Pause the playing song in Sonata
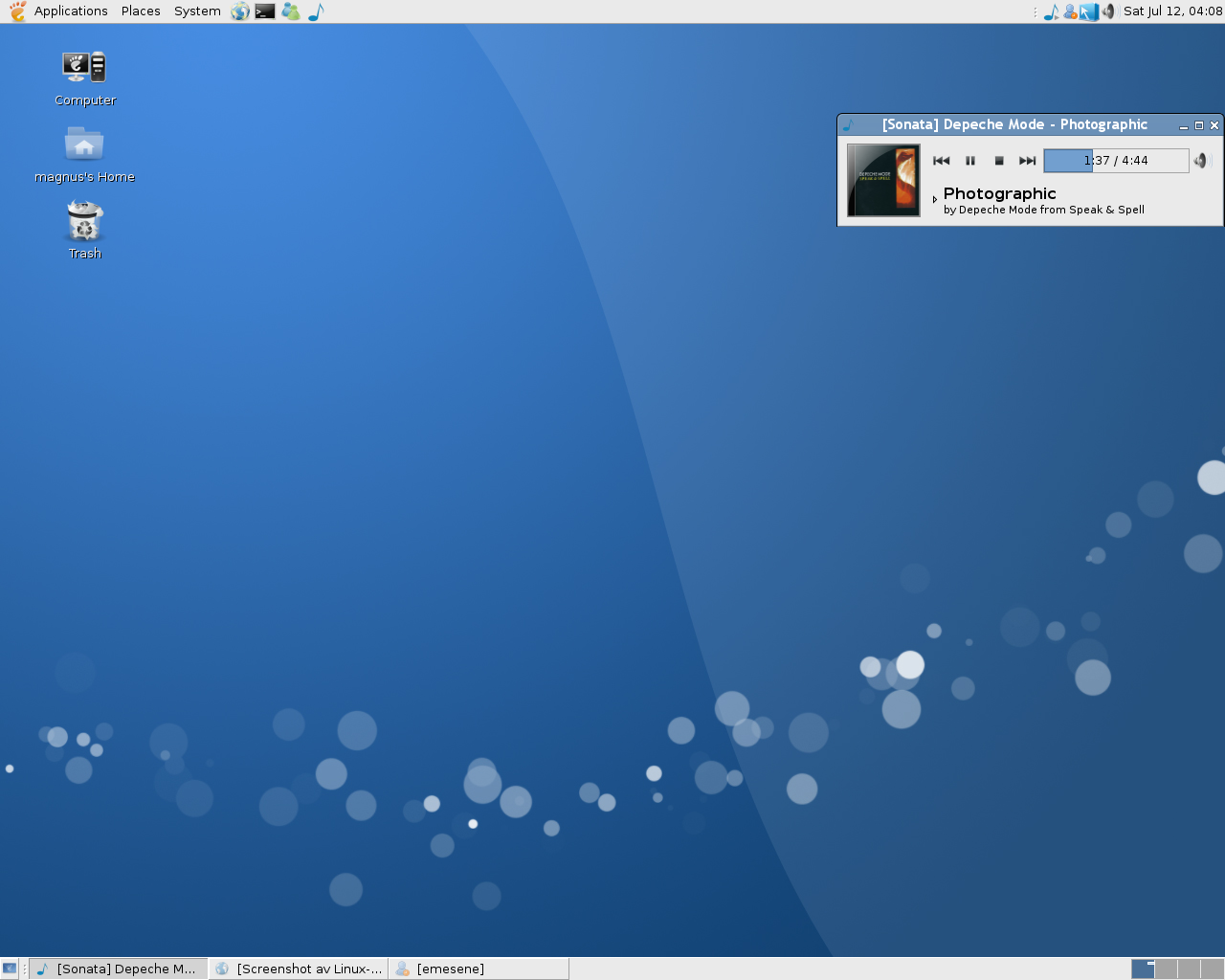 pyautogui.click(x=970, y=161)
